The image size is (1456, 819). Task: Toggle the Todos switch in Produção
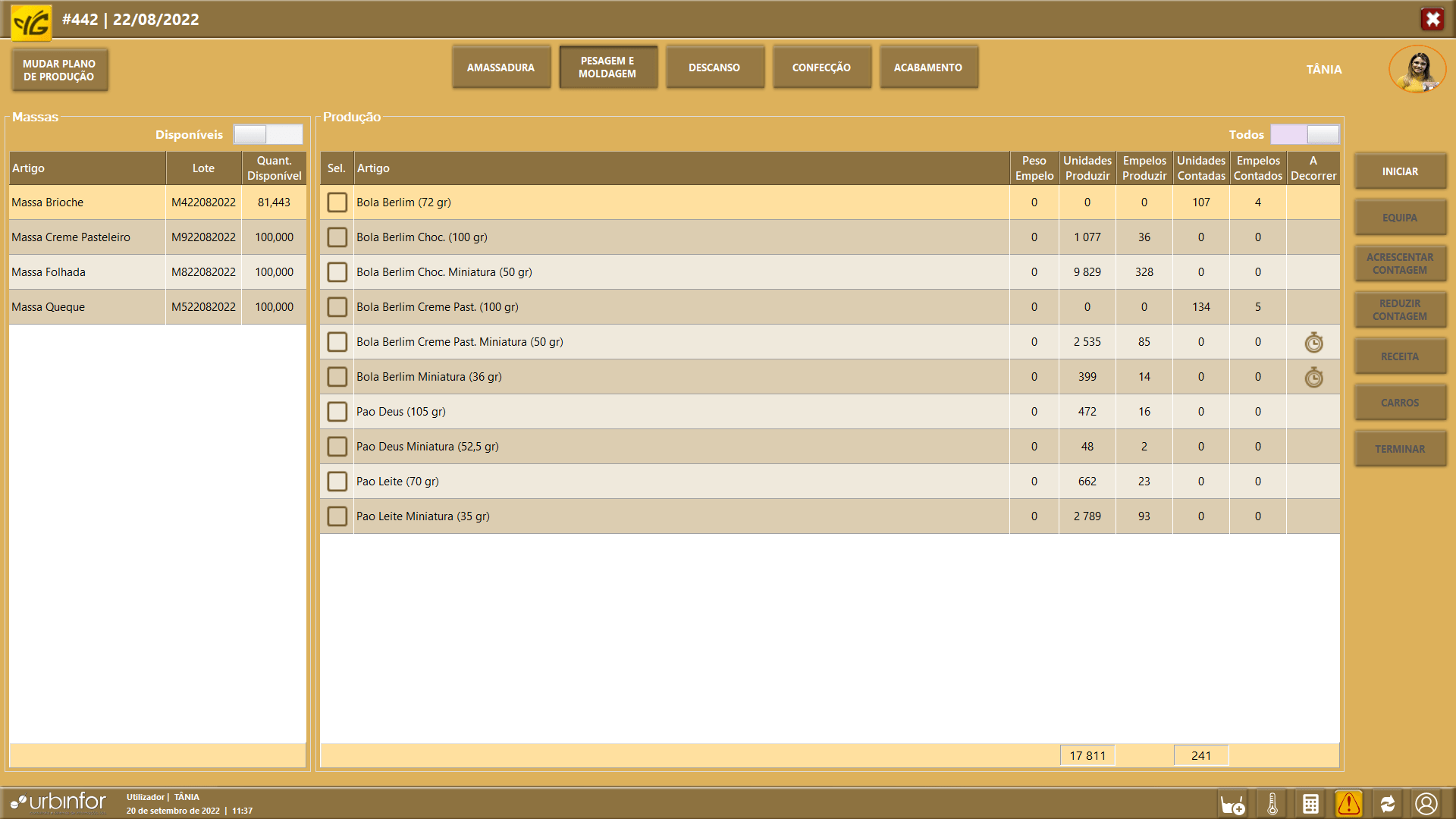click(x=1304, y=135)
